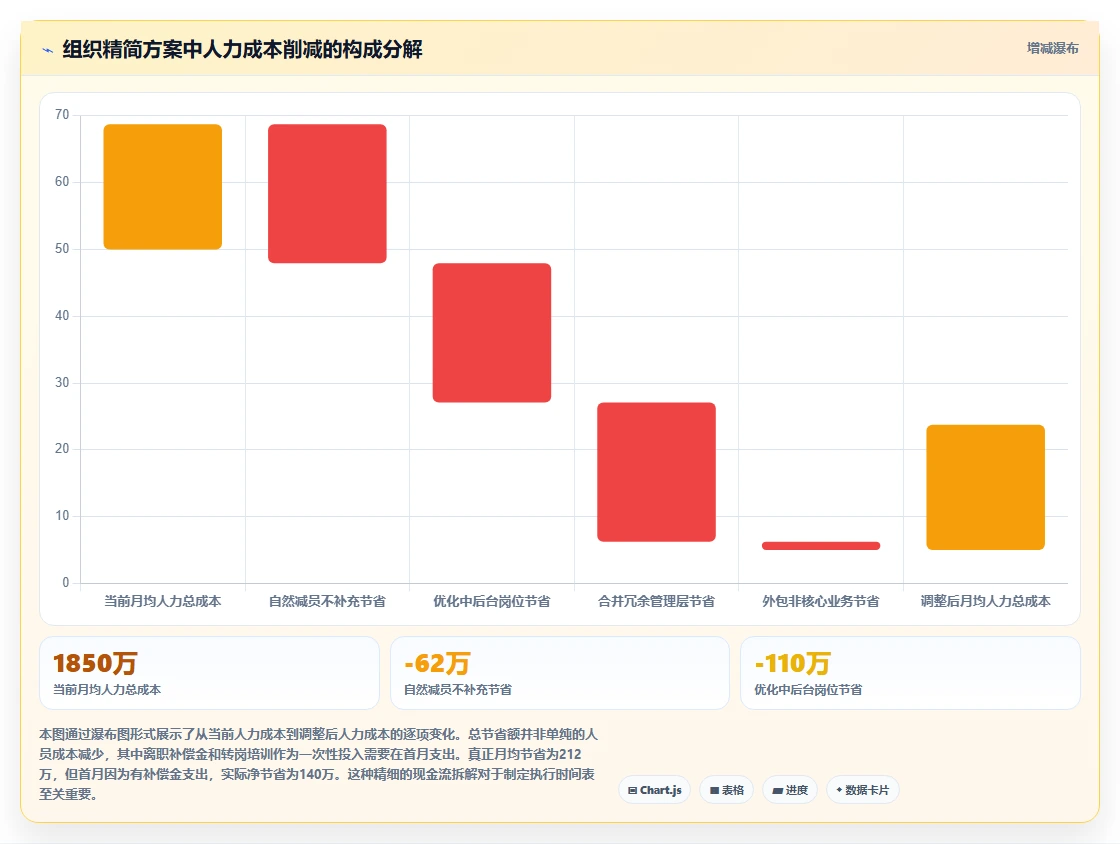
Task: Click the orange 当前月均人力总成本 bar
Action: coord(163,187)
